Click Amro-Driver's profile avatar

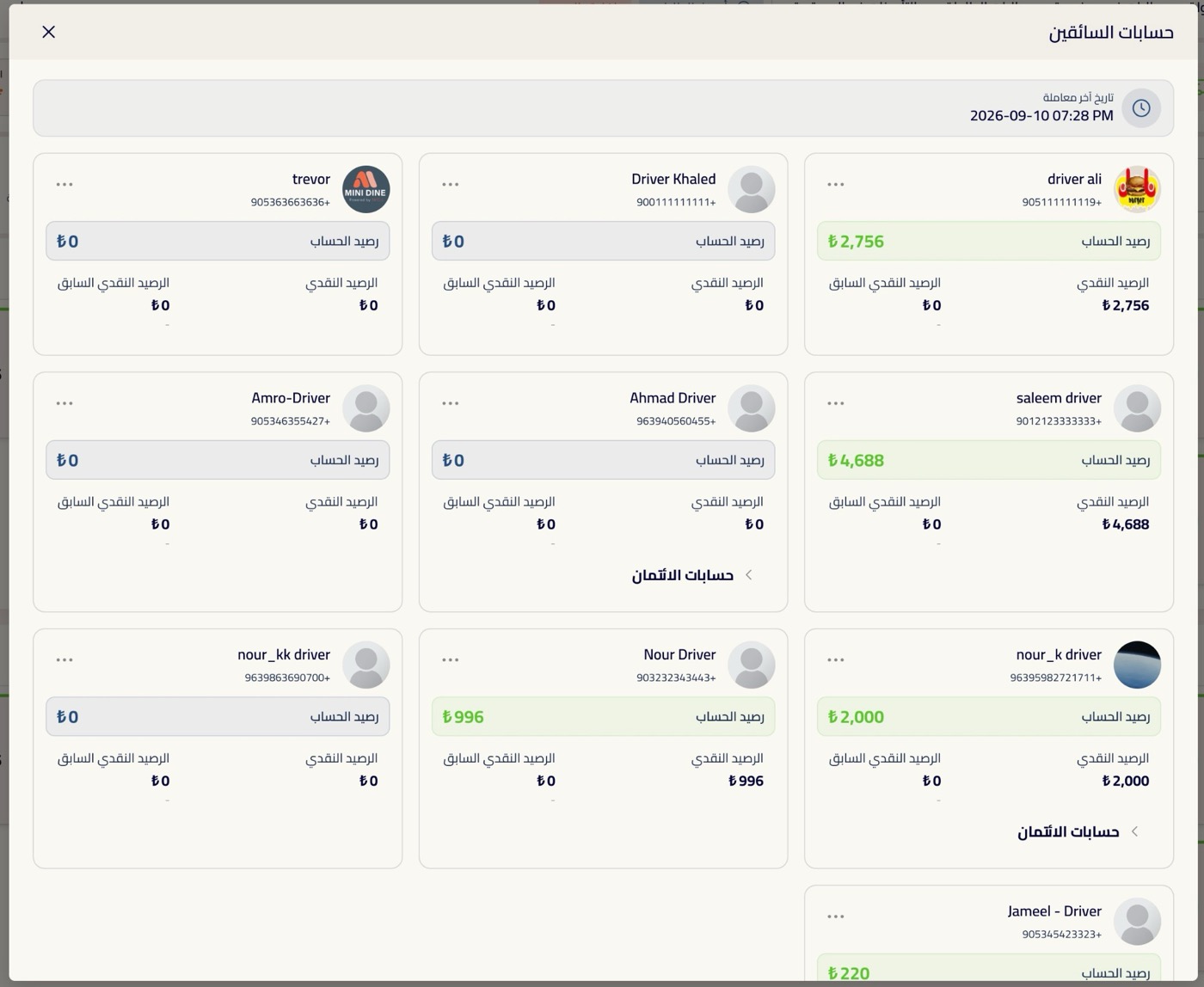(366, 408)
